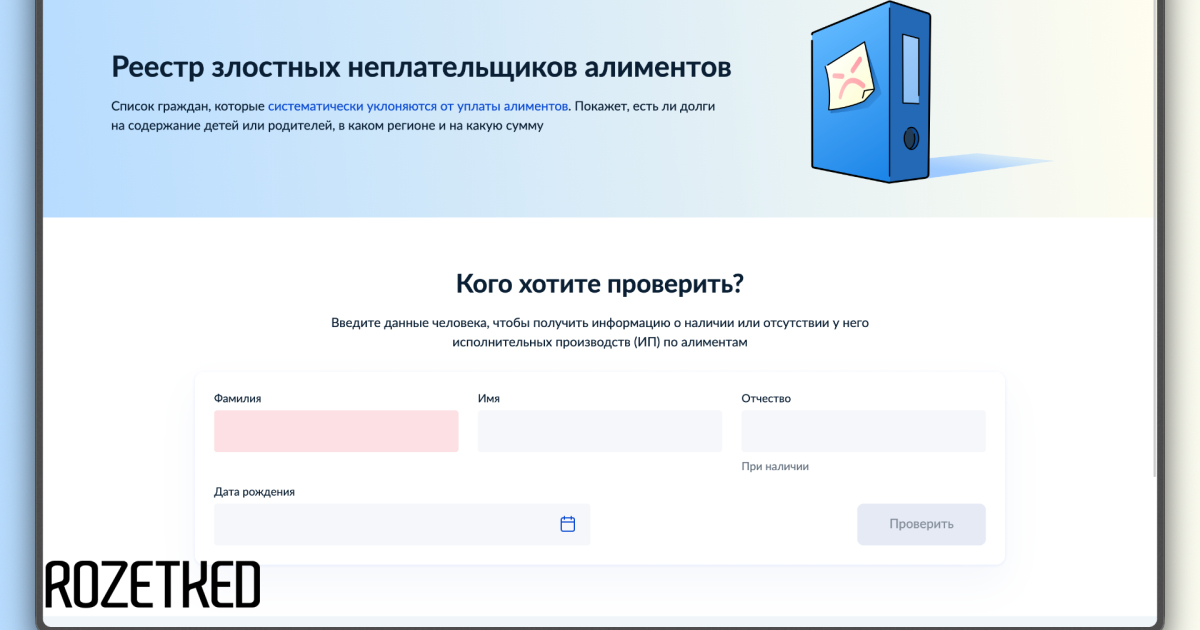1200x630 pixels.
Task: Focus the Отчество input field
Action: point(863,431)
